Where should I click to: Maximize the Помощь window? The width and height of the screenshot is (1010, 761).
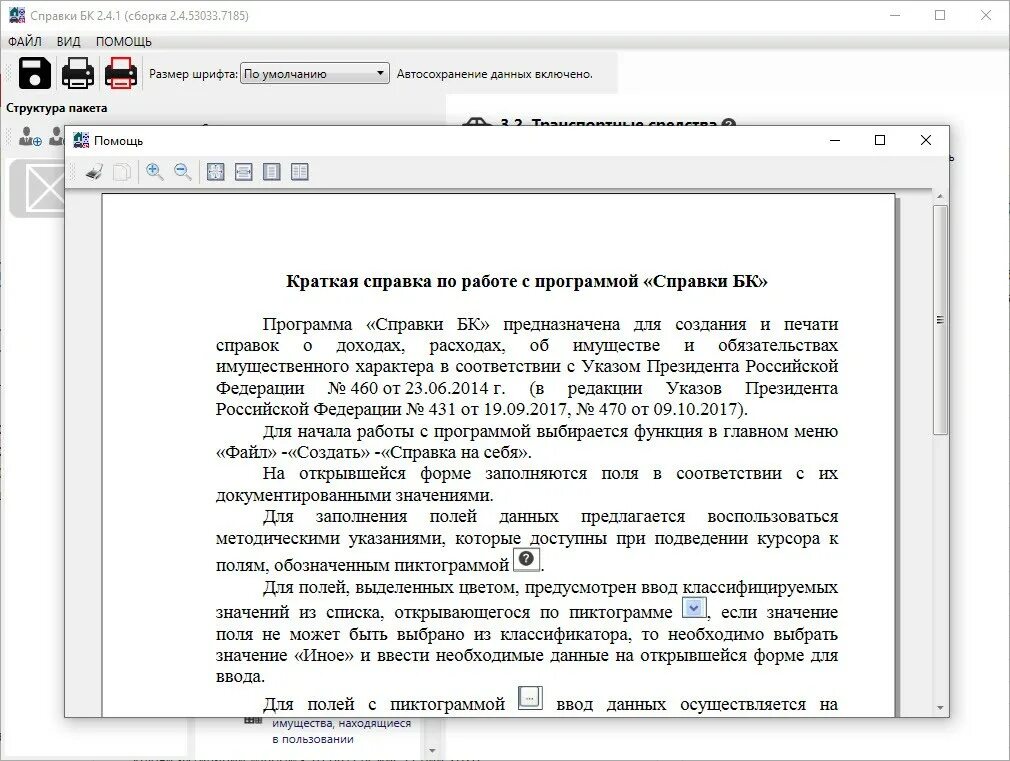(880, 140)
